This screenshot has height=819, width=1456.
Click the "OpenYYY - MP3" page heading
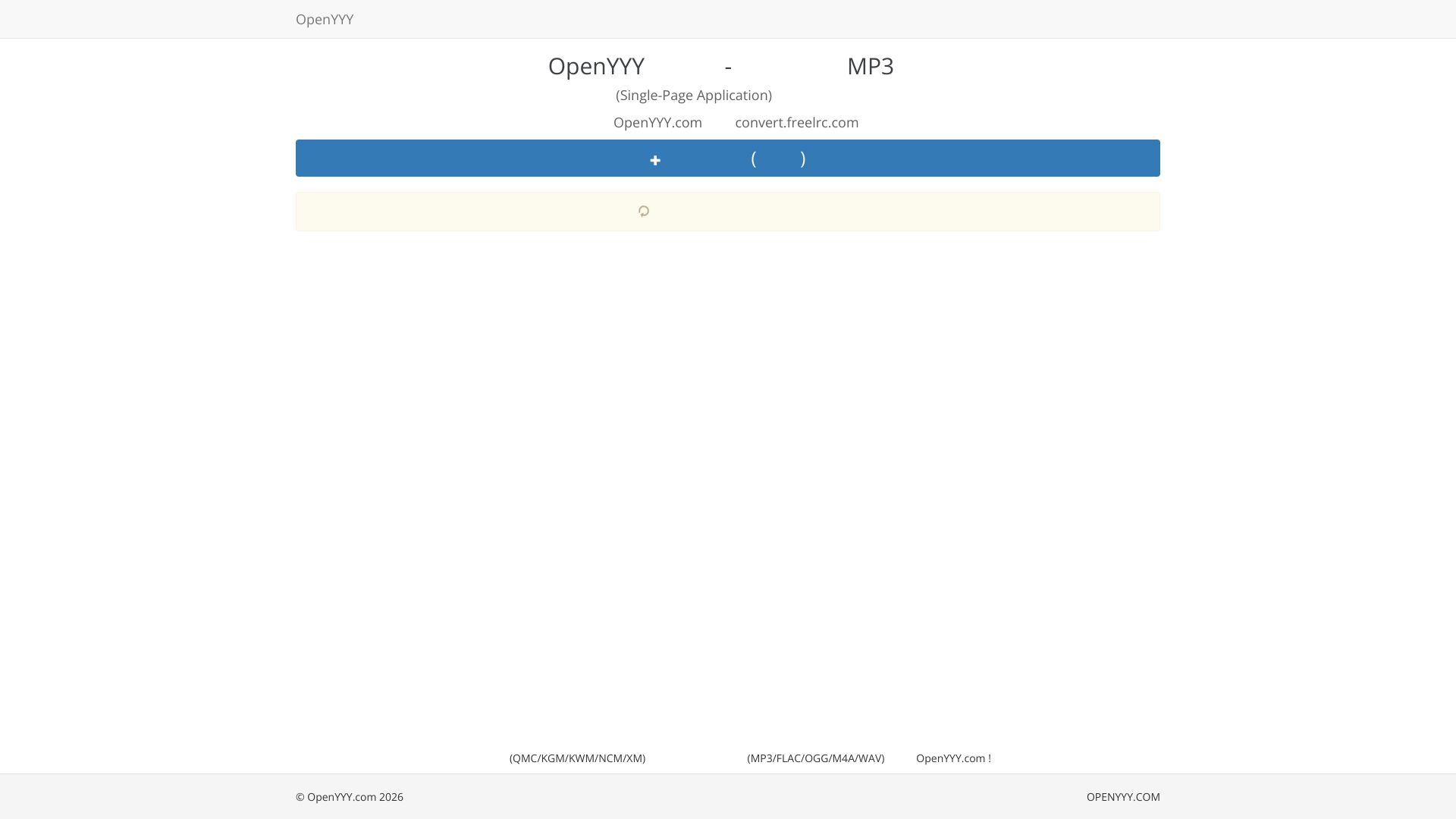pyautogui.click(x=721, y=67)
